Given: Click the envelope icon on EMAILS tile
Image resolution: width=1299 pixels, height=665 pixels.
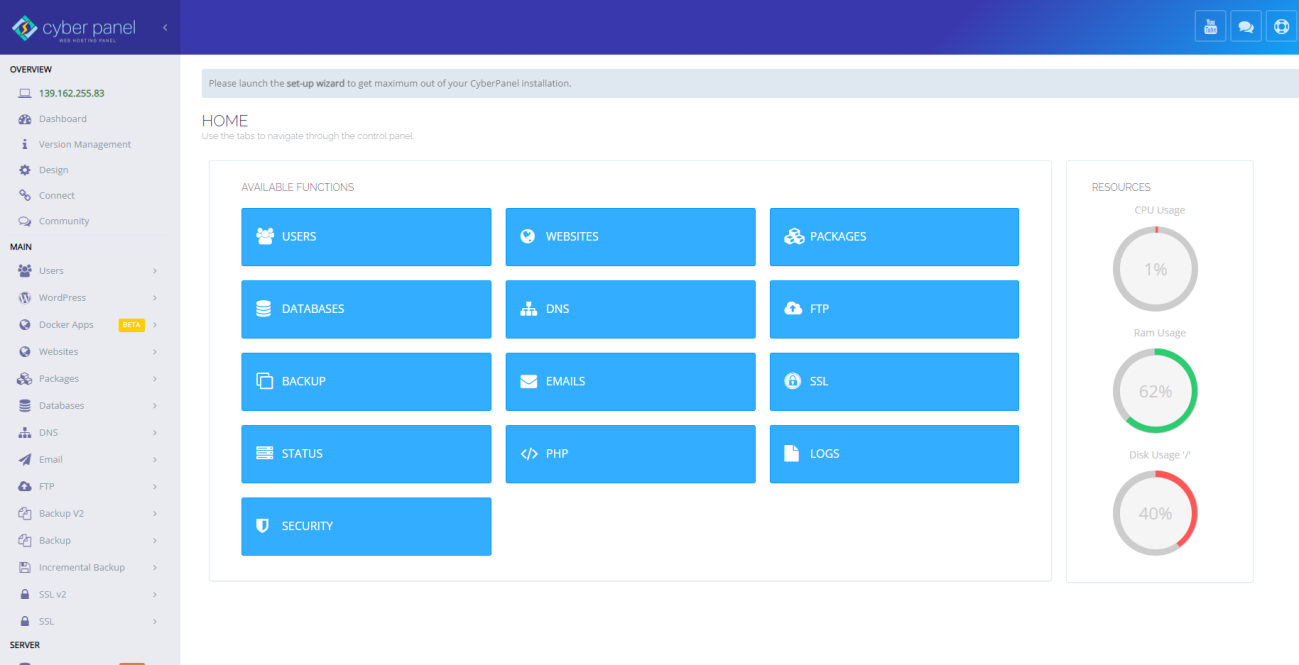Looking at the screenshot, I should [529, 381].
